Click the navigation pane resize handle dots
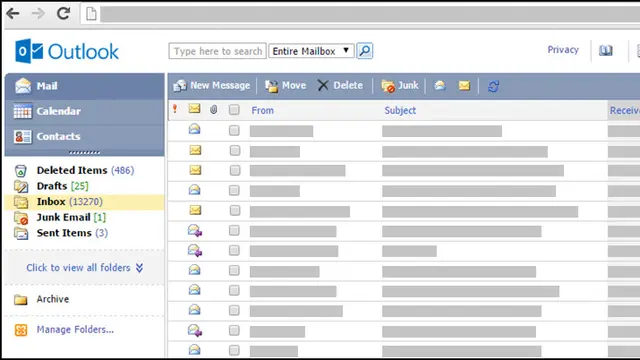Viewport: 640px width, 360px height. coord(84,153)
